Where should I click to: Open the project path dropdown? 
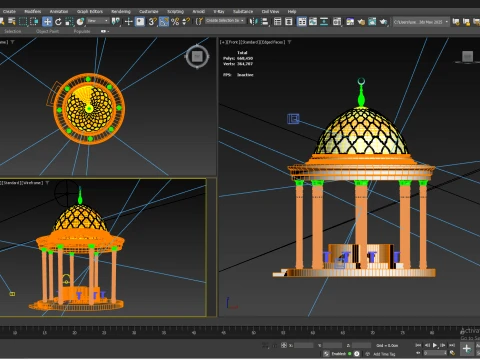tap(421, 22)
